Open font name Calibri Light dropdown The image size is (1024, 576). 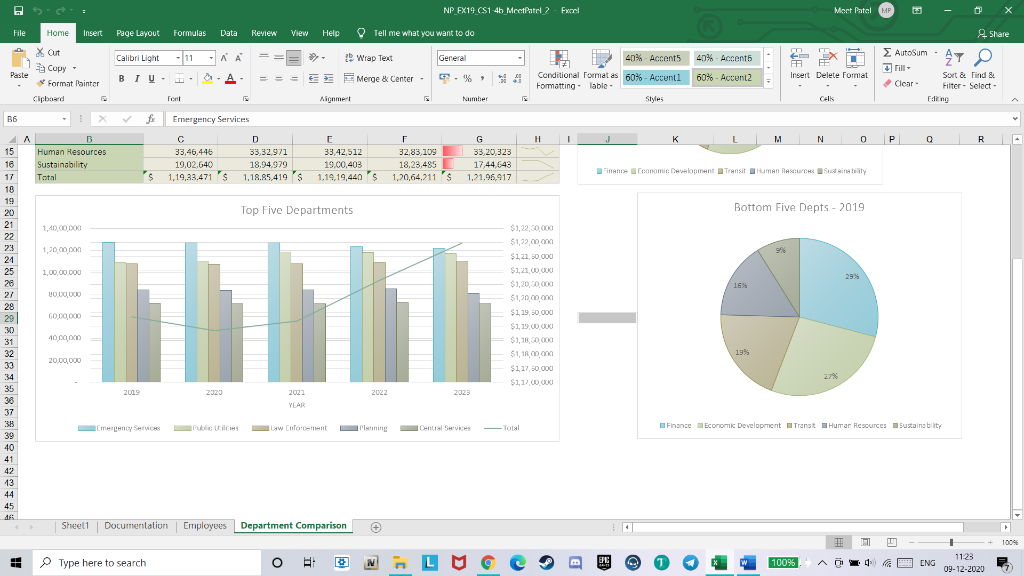click(178, 58)
